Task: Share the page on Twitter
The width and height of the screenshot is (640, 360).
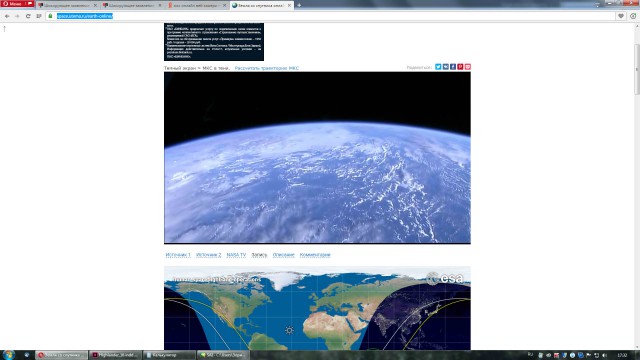Action: tap(438, 67)
